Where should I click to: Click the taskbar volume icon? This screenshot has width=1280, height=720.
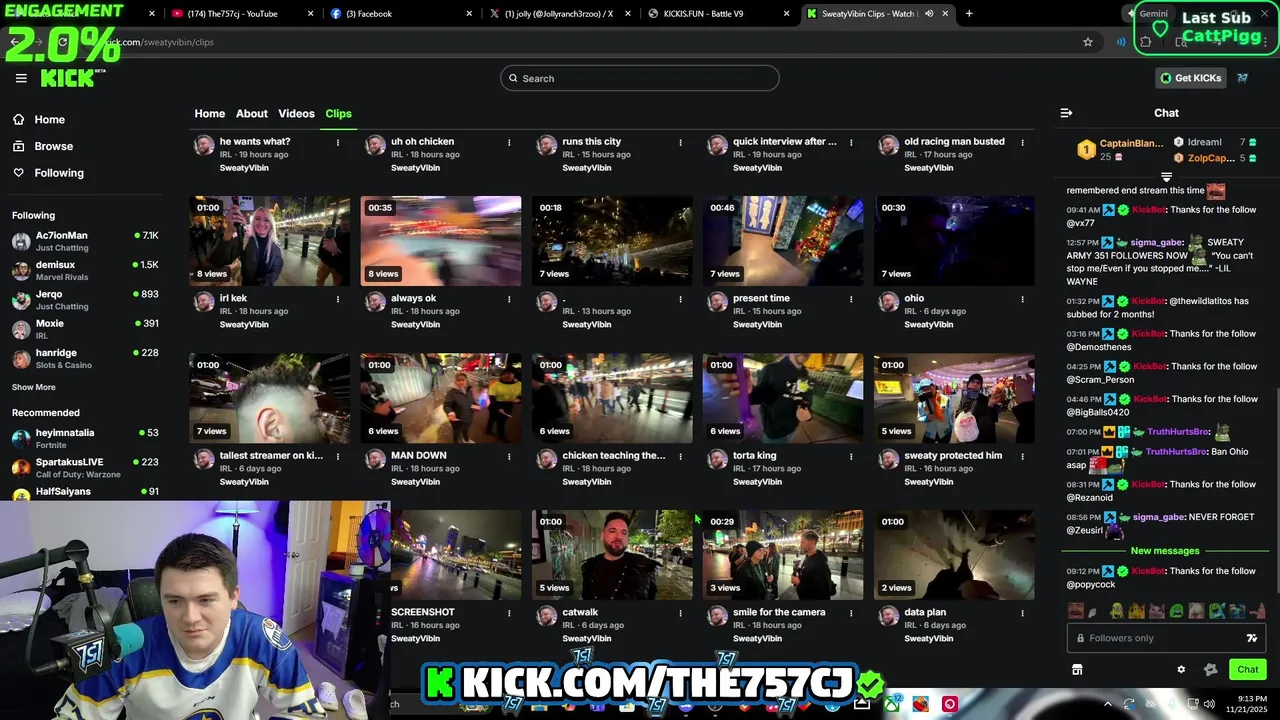click(x=1208, y=704)
